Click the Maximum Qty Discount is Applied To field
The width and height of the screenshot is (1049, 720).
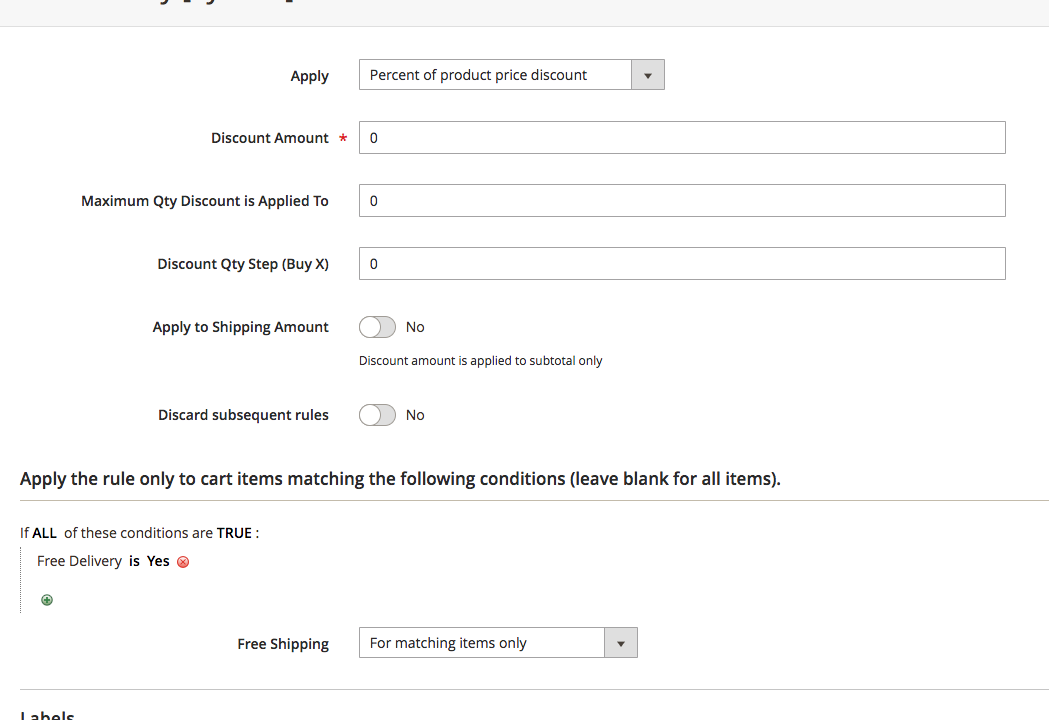click(x=682, y=200)
